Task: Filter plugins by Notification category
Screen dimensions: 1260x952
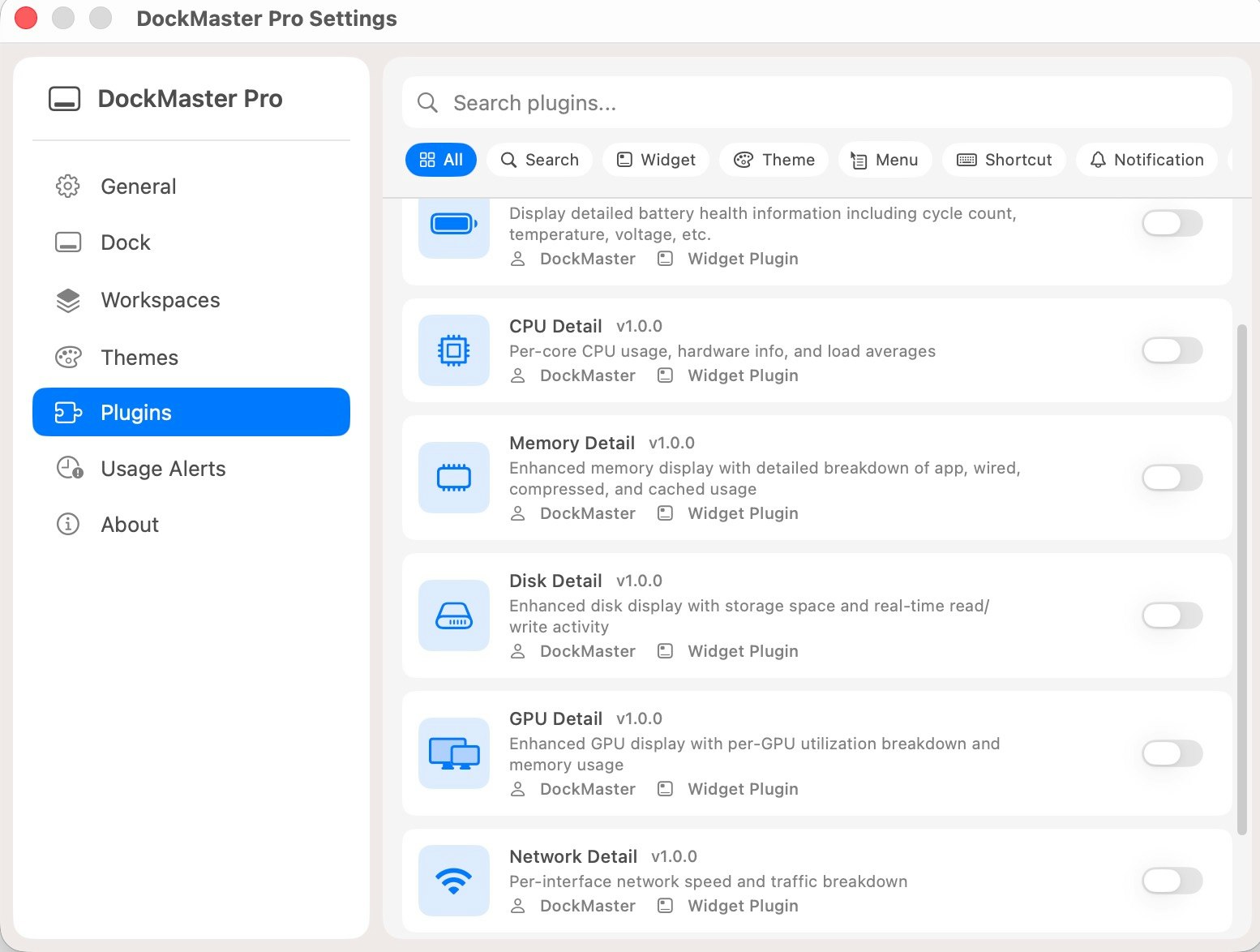Action: tap(1146, 160)
